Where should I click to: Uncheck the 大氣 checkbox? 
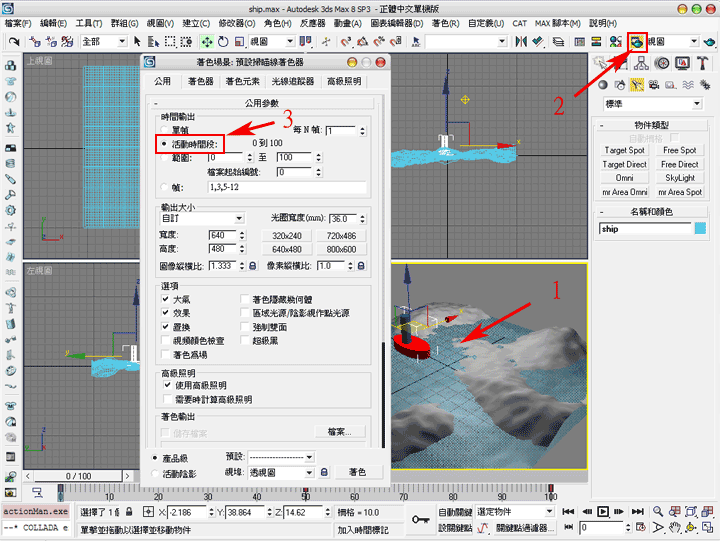(165, 299)
